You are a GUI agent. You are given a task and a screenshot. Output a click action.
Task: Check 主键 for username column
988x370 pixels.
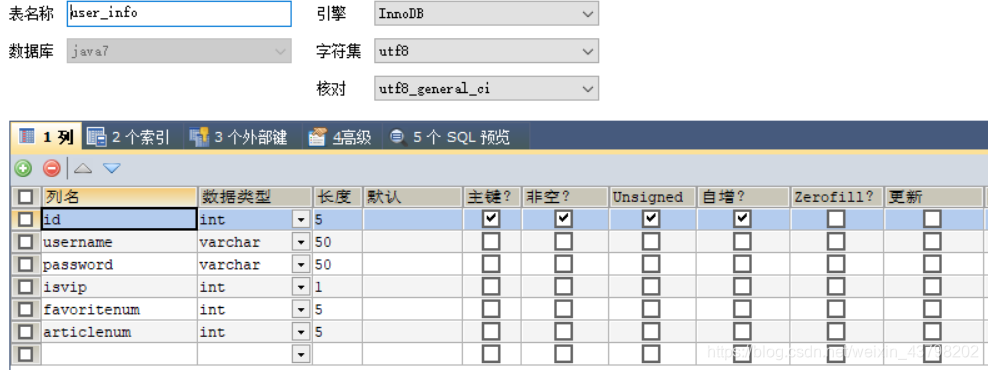[491, 241]
